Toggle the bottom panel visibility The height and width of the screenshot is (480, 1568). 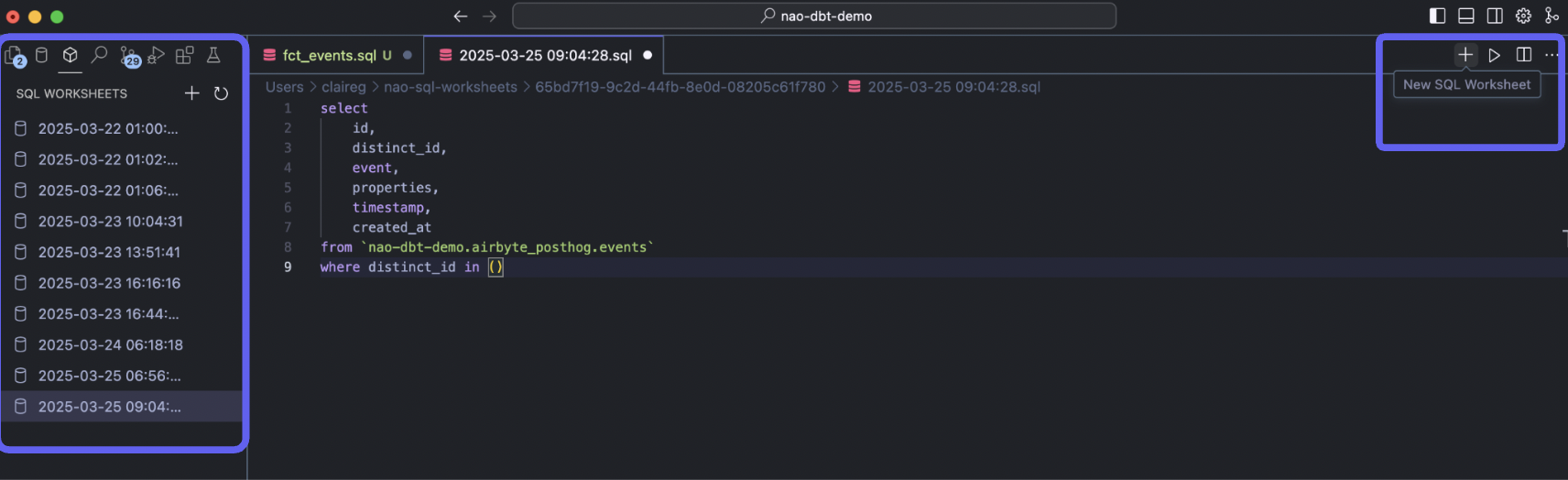(1466, 16)
